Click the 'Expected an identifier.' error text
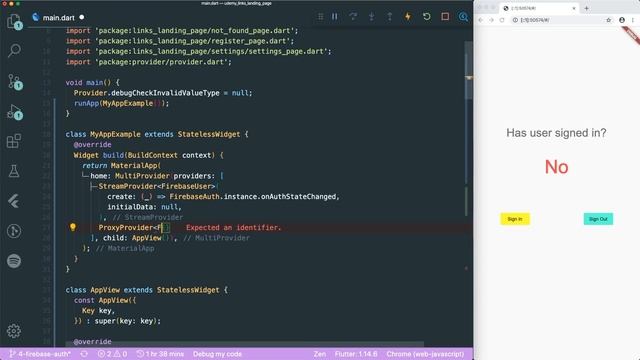The width and height of the screenshot is (640, 360). [x=233, y=227]
